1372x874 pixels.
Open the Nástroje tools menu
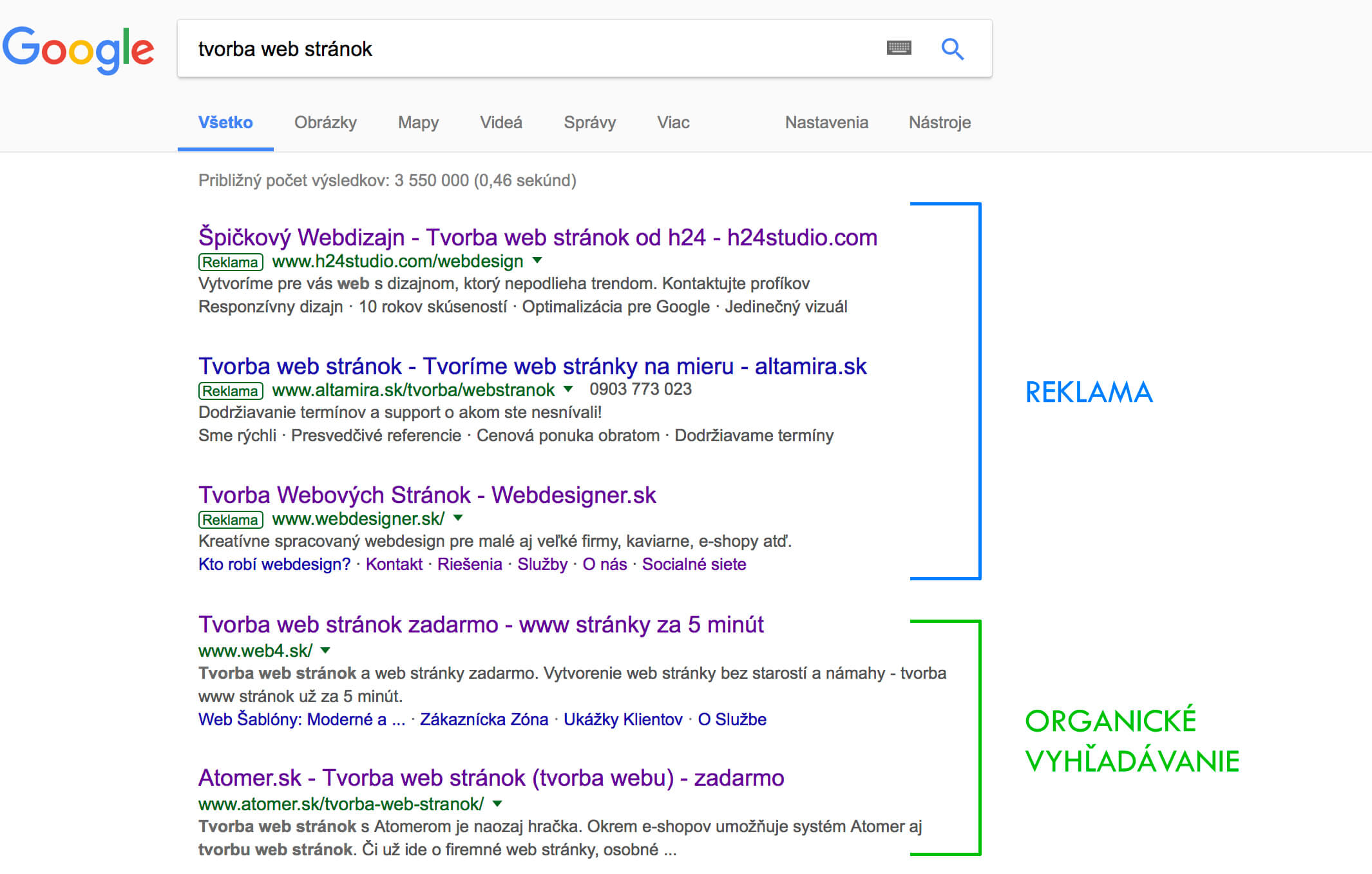[940, 122]
